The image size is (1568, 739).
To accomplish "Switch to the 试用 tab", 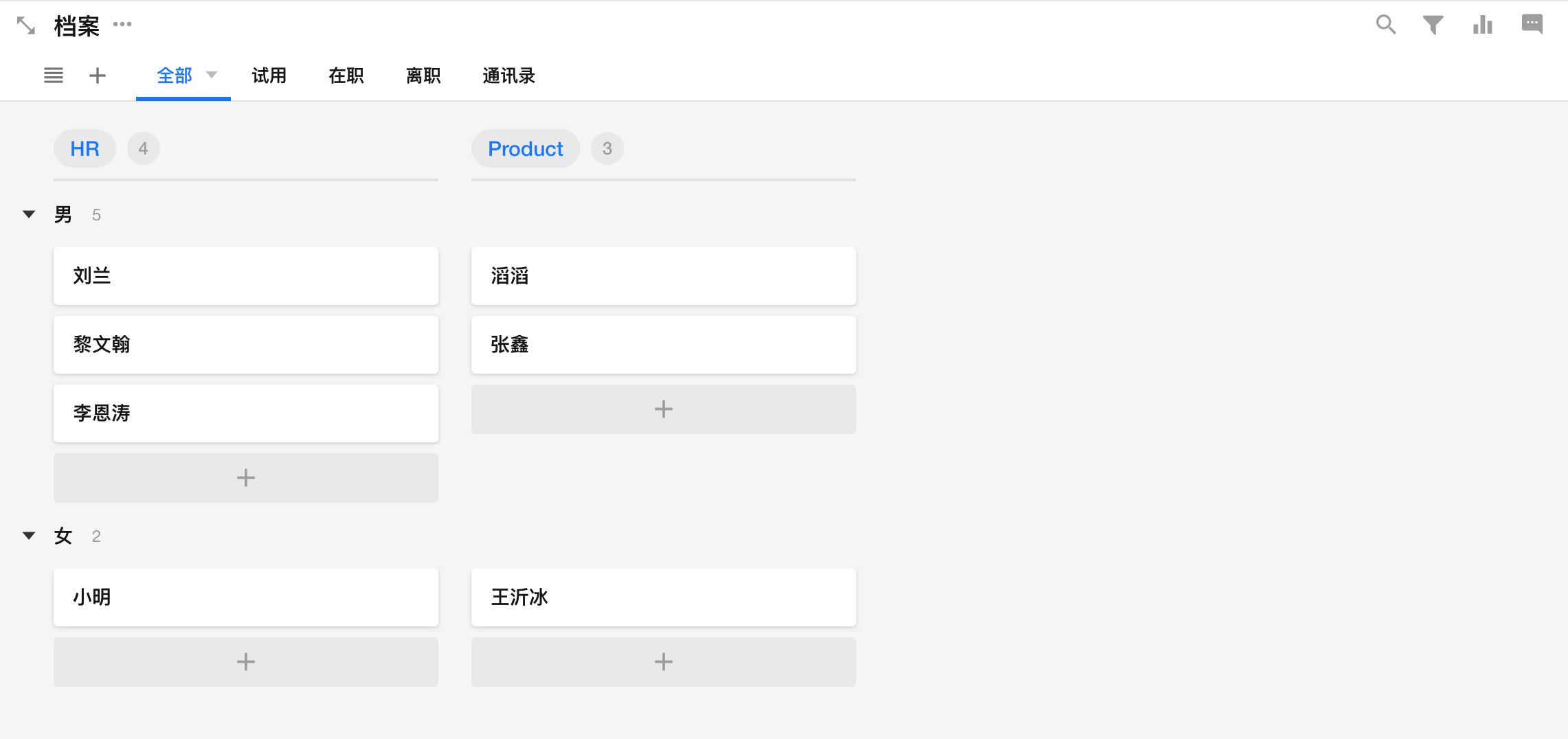I will [x=269, y=76].
